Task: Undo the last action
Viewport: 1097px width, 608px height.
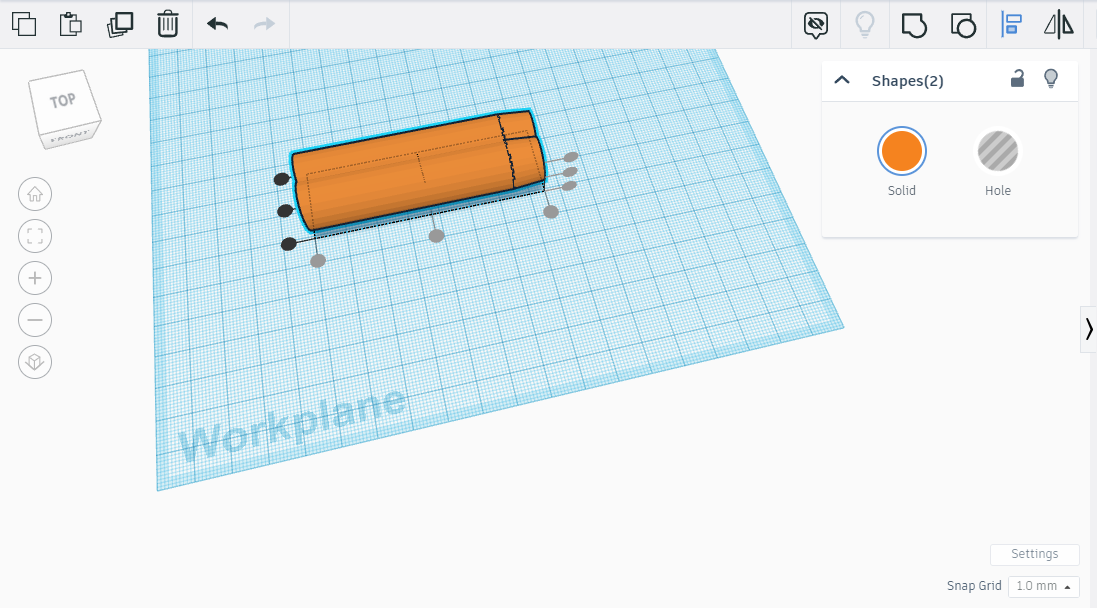Action: point(218,24)
